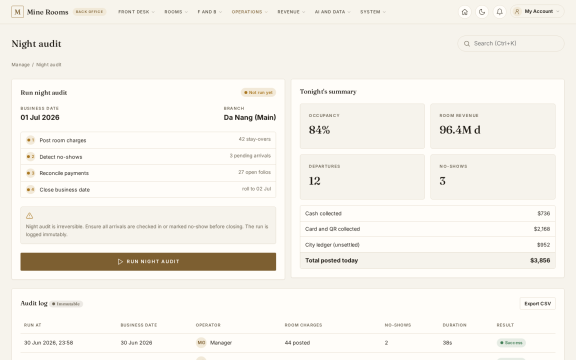Click the Result column header
The width and height of the screenshot is (576, 360).
click(x=505, y=325)
